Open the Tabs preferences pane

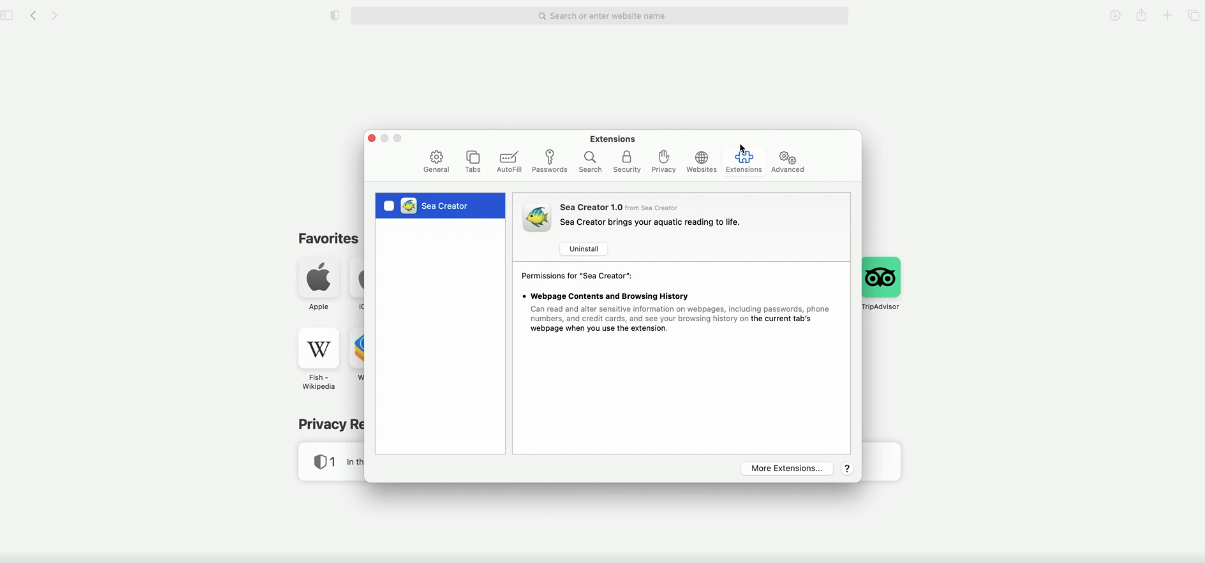point(473,162)
